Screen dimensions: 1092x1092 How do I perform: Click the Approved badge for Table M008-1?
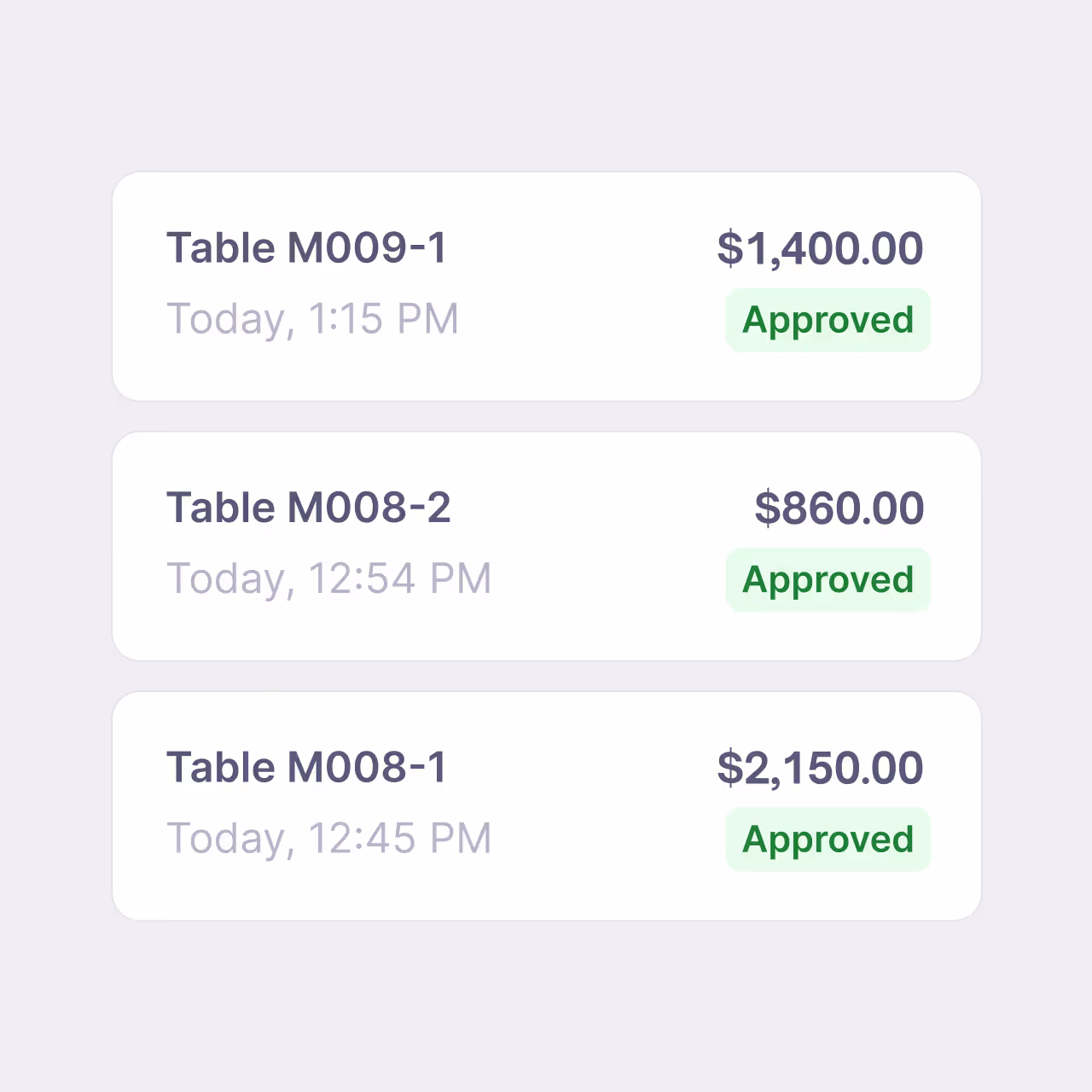pos(828,839)
